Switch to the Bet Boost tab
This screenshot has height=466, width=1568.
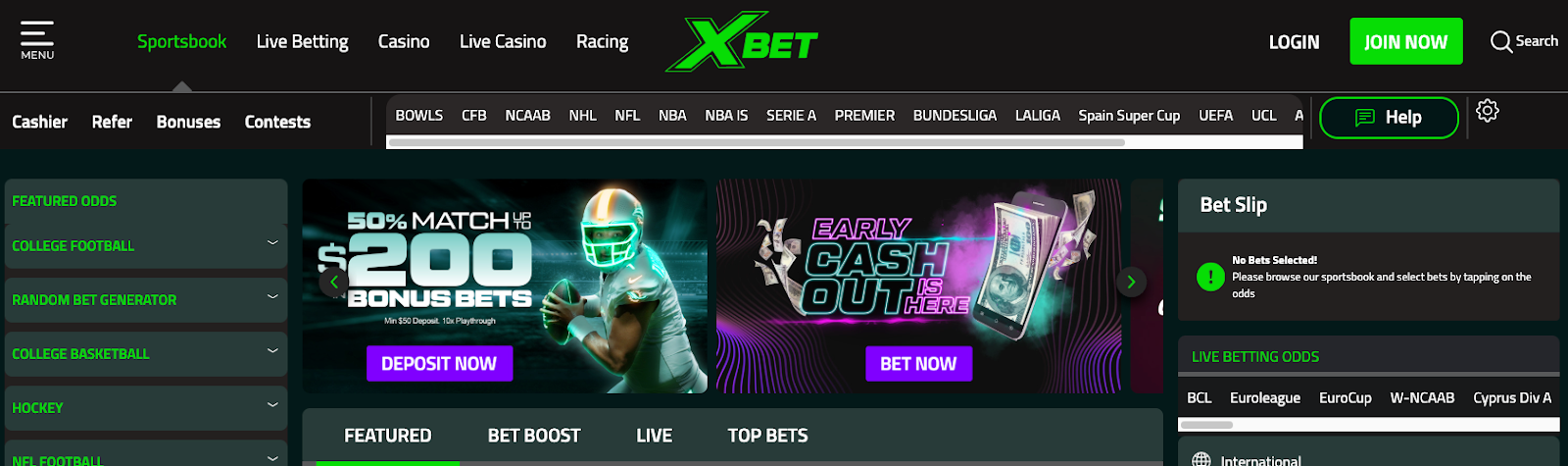(x=534, y=436)
